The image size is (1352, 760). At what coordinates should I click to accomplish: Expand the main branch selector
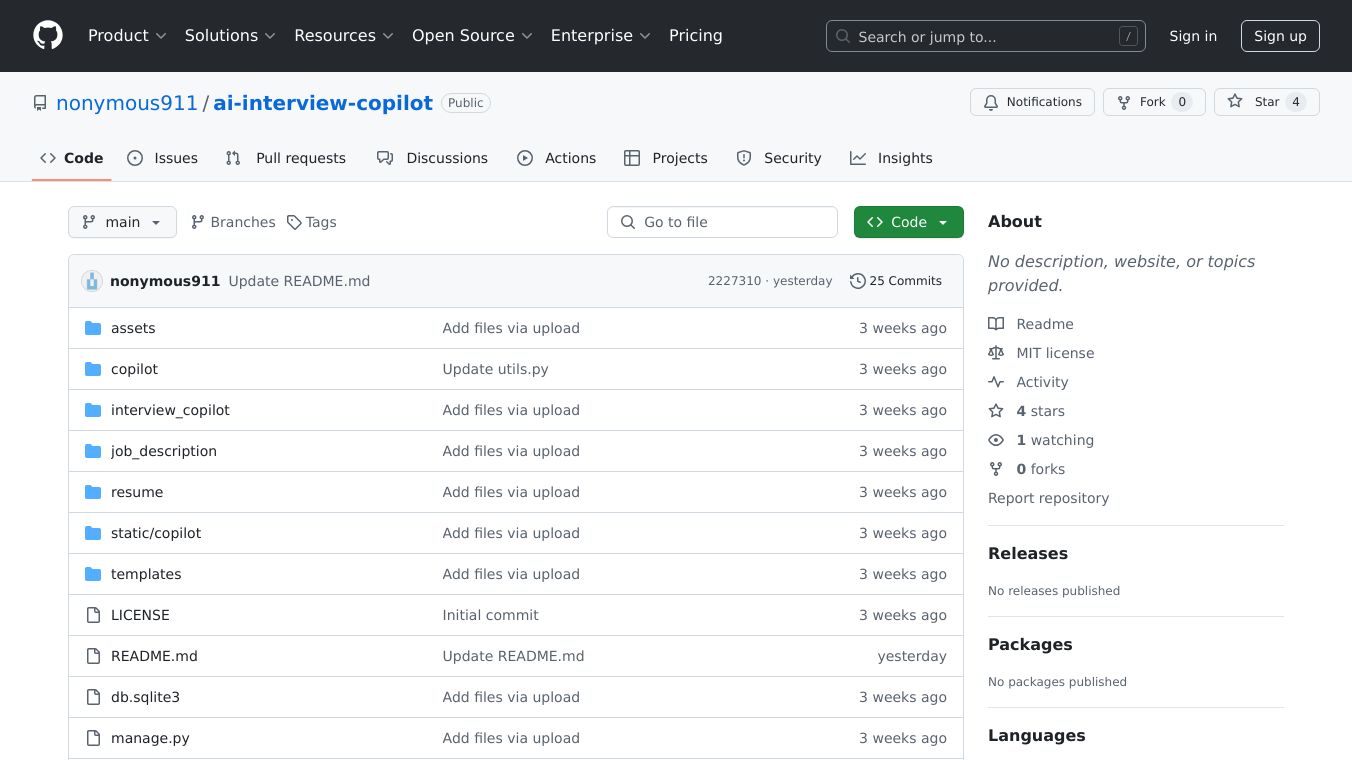coord(122,222)
